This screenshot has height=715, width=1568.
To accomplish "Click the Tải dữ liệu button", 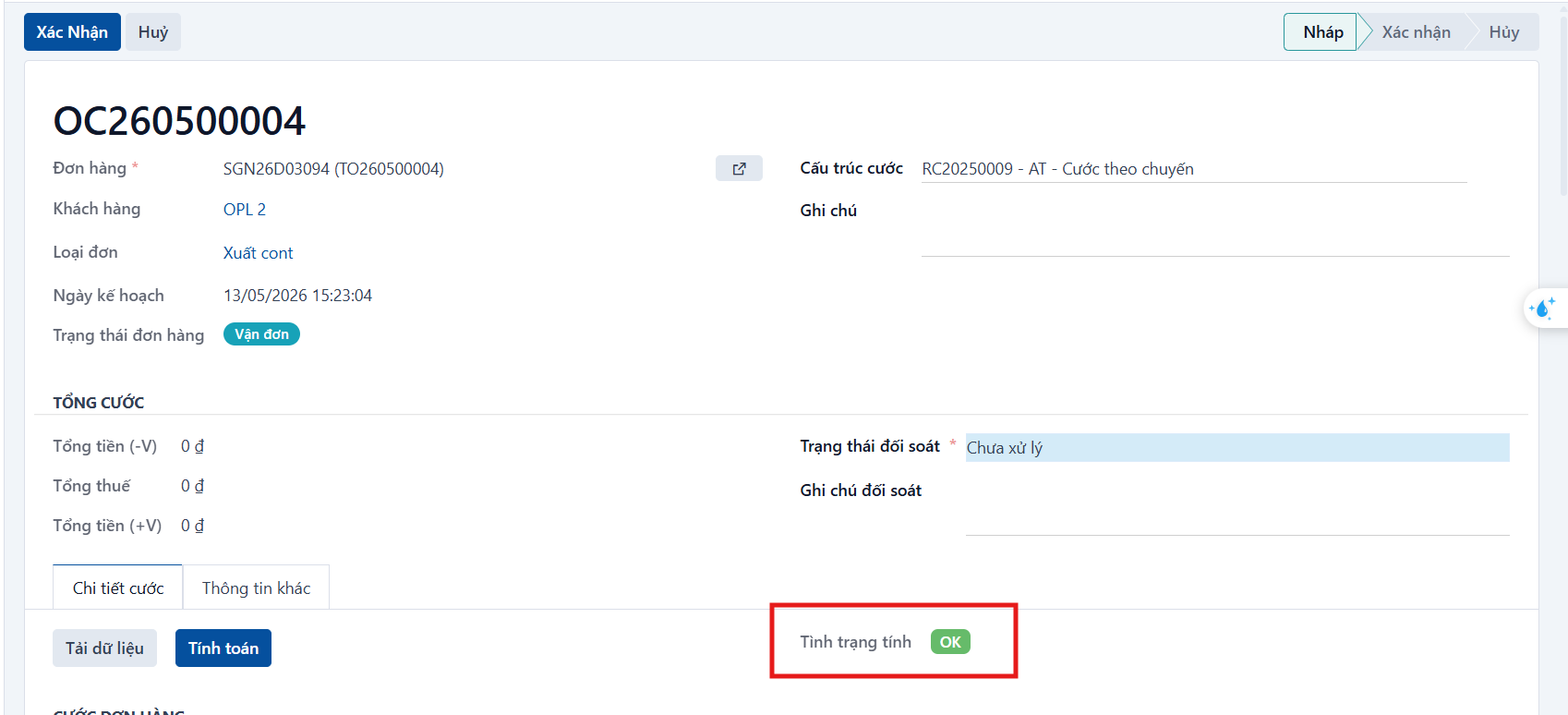I will 104,648.
